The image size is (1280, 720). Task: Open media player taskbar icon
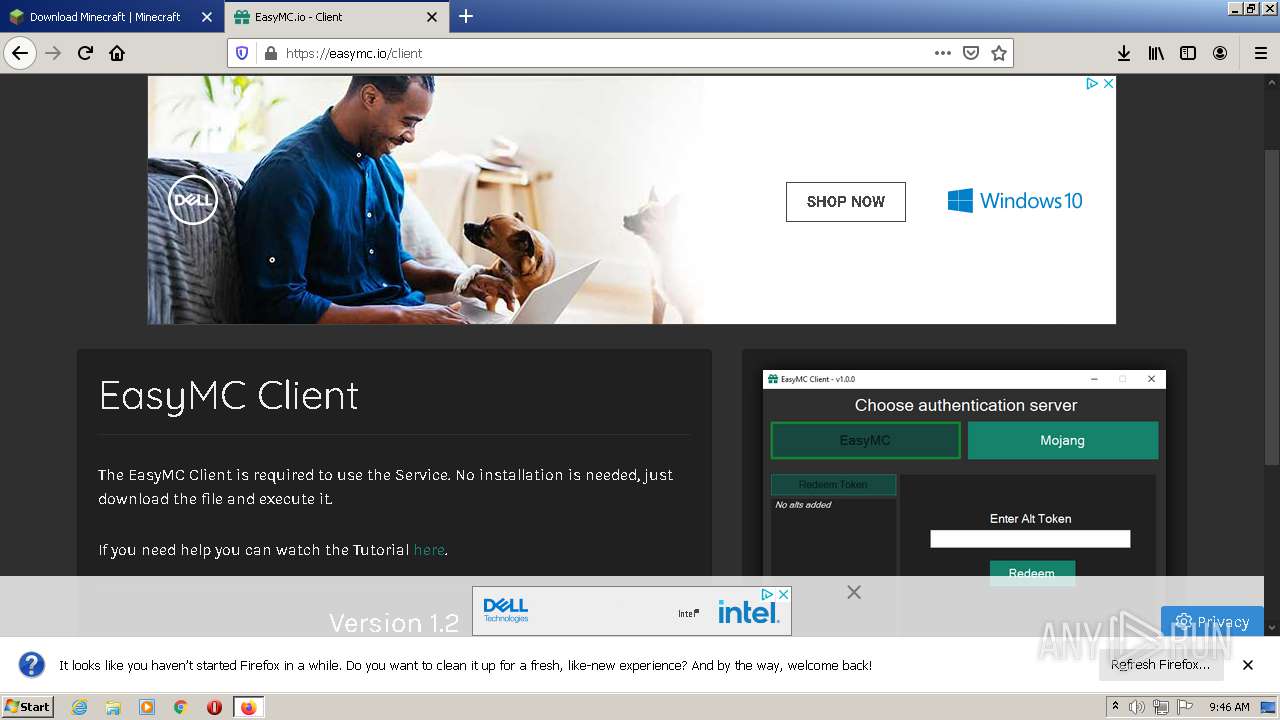coord(147,707)
